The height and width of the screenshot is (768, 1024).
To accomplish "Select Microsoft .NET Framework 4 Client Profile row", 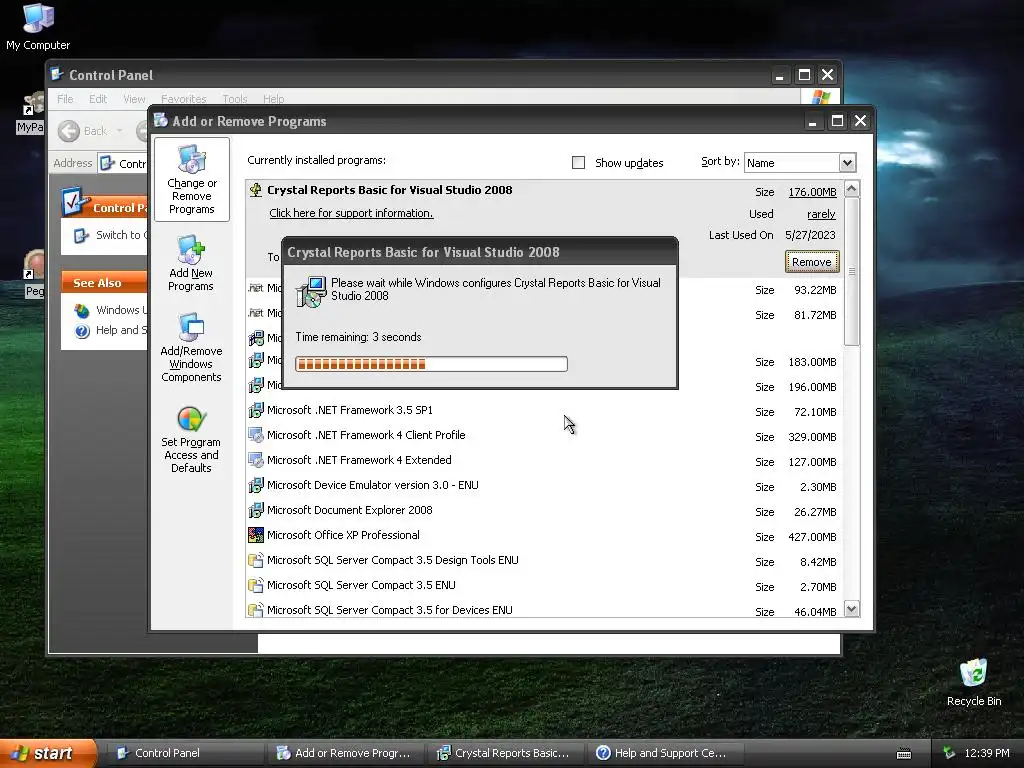I will tap(543, 436).
